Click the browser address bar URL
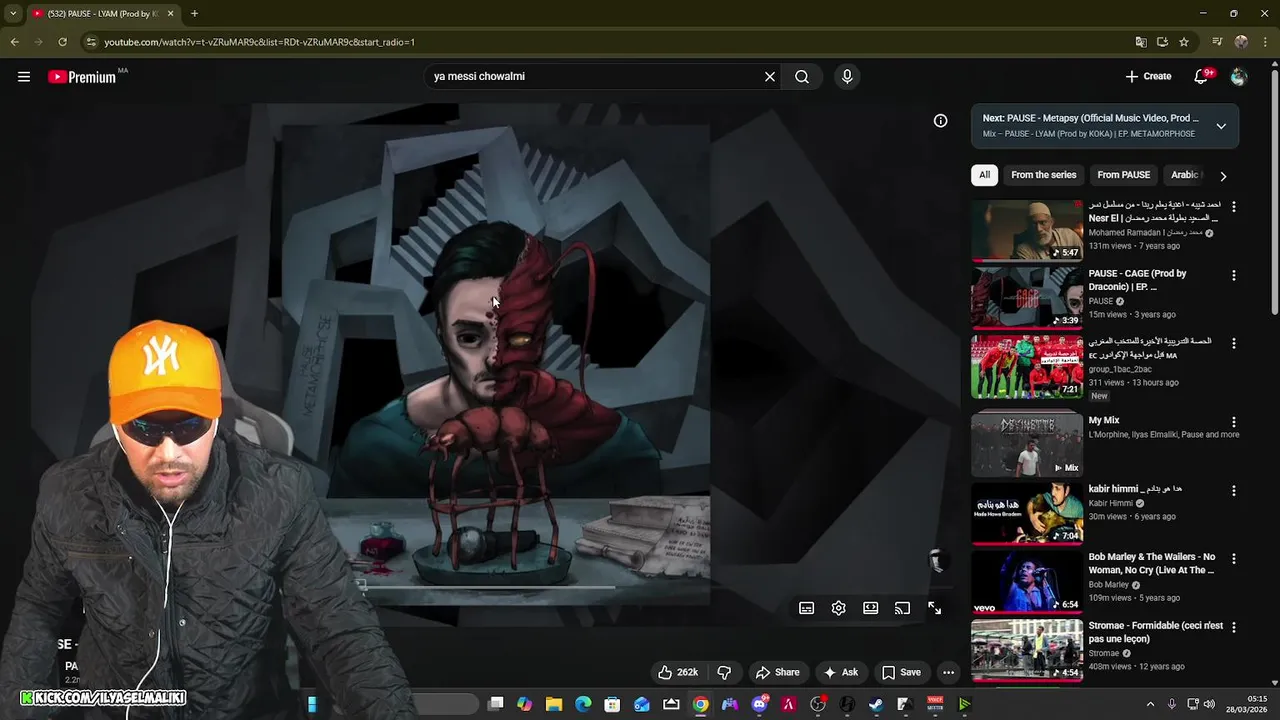 click(259, 42)
